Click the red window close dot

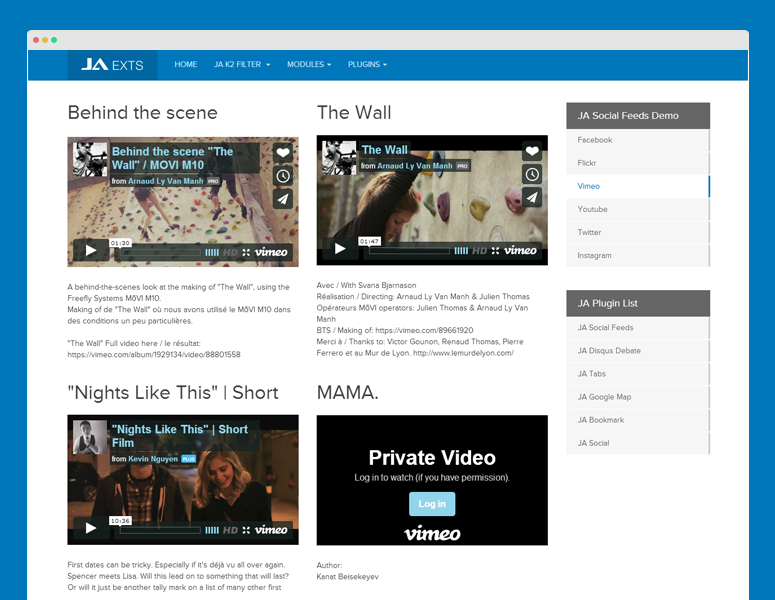coord(36,40)
